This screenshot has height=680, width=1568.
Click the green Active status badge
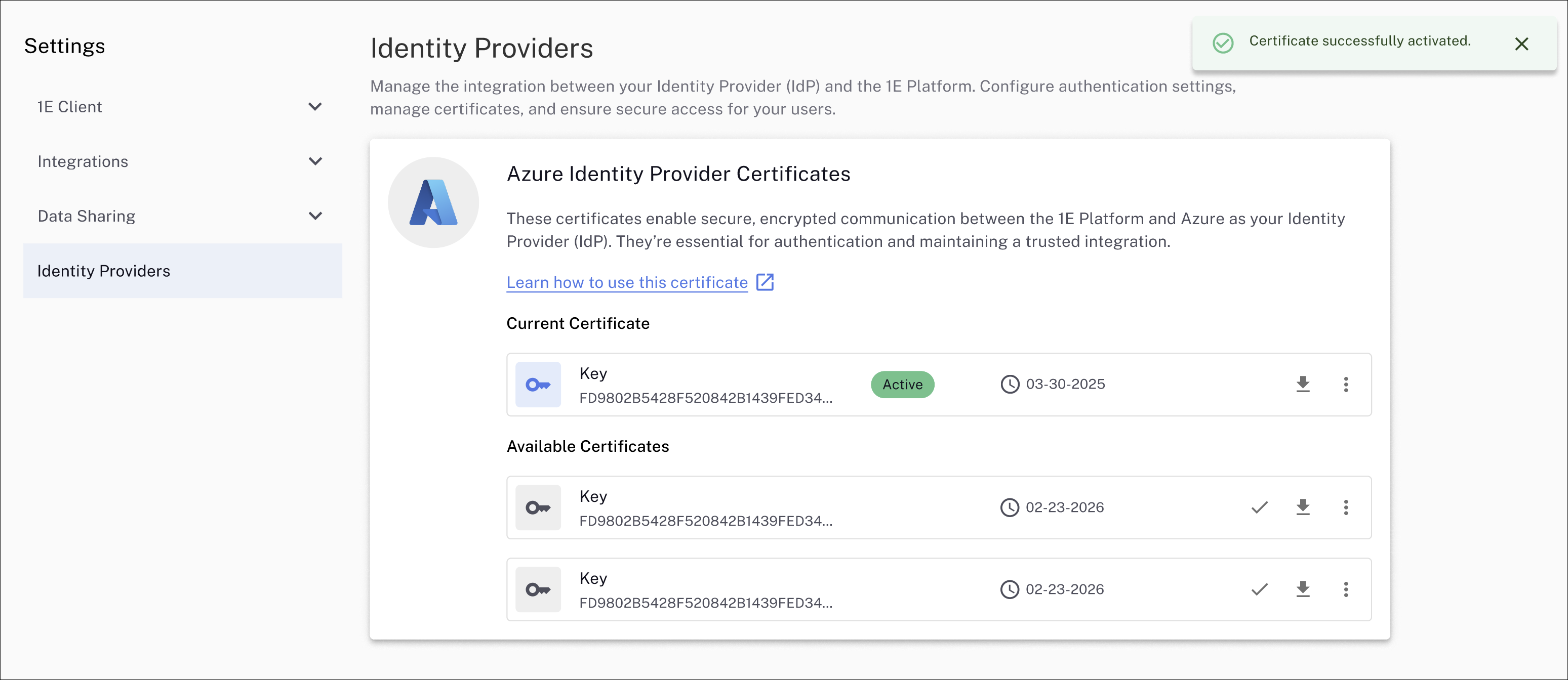903,385
